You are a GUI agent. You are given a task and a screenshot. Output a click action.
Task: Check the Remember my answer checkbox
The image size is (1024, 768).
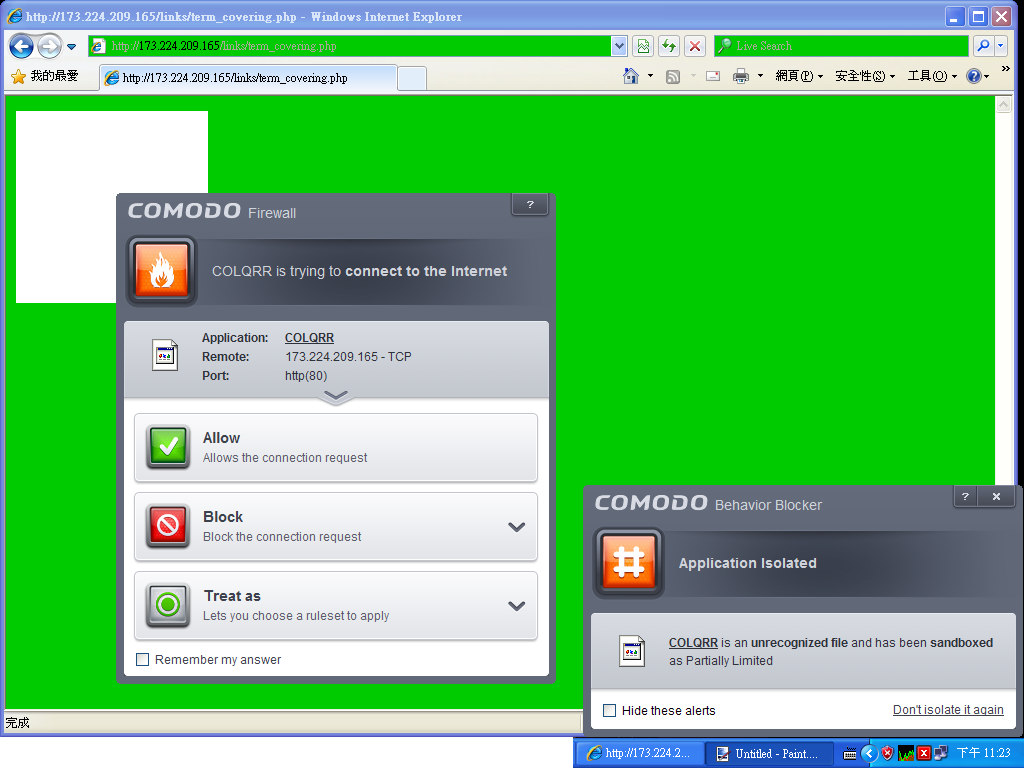point(142,660)
